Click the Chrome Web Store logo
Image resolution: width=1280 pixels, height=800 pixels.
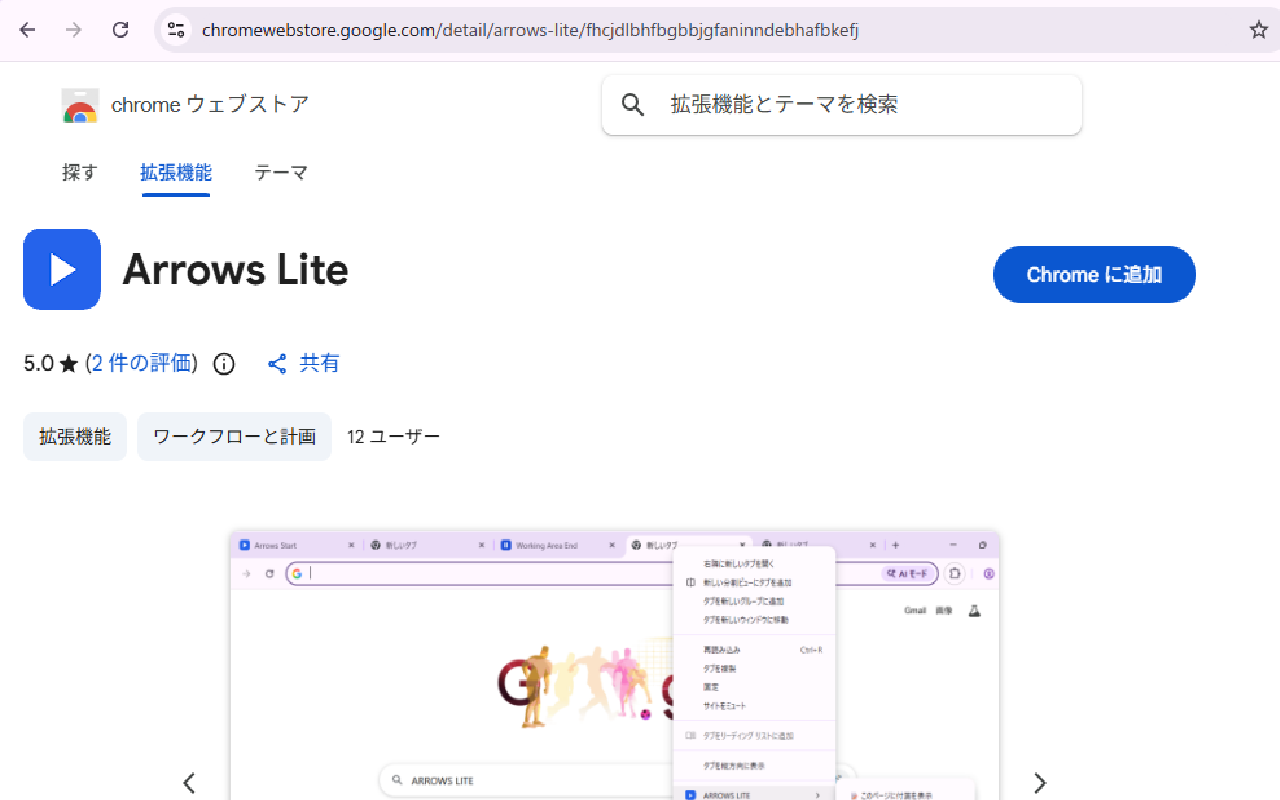80,105
